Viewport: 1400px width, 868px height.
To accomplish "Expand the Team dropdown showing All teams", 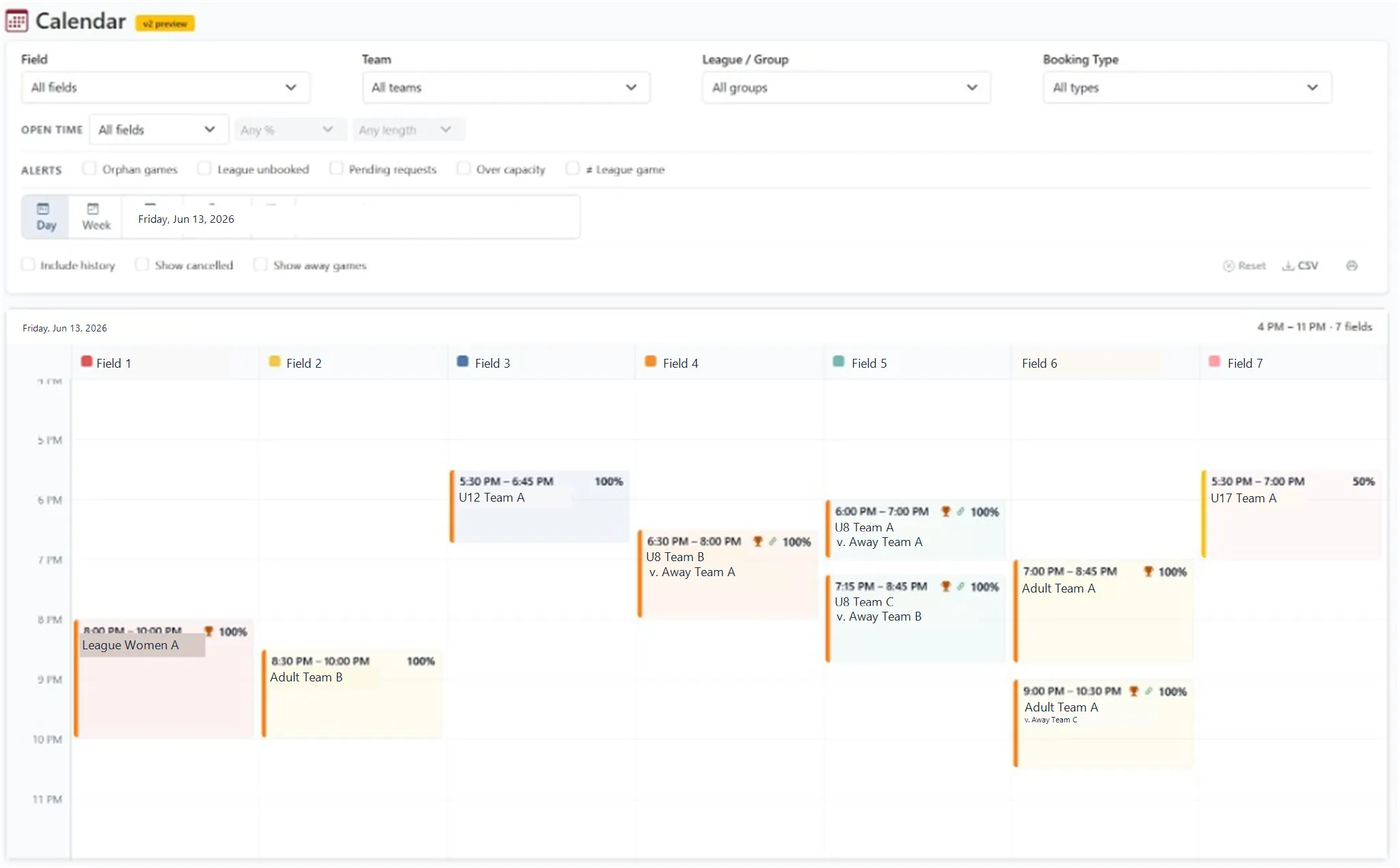I will [506, 87].
